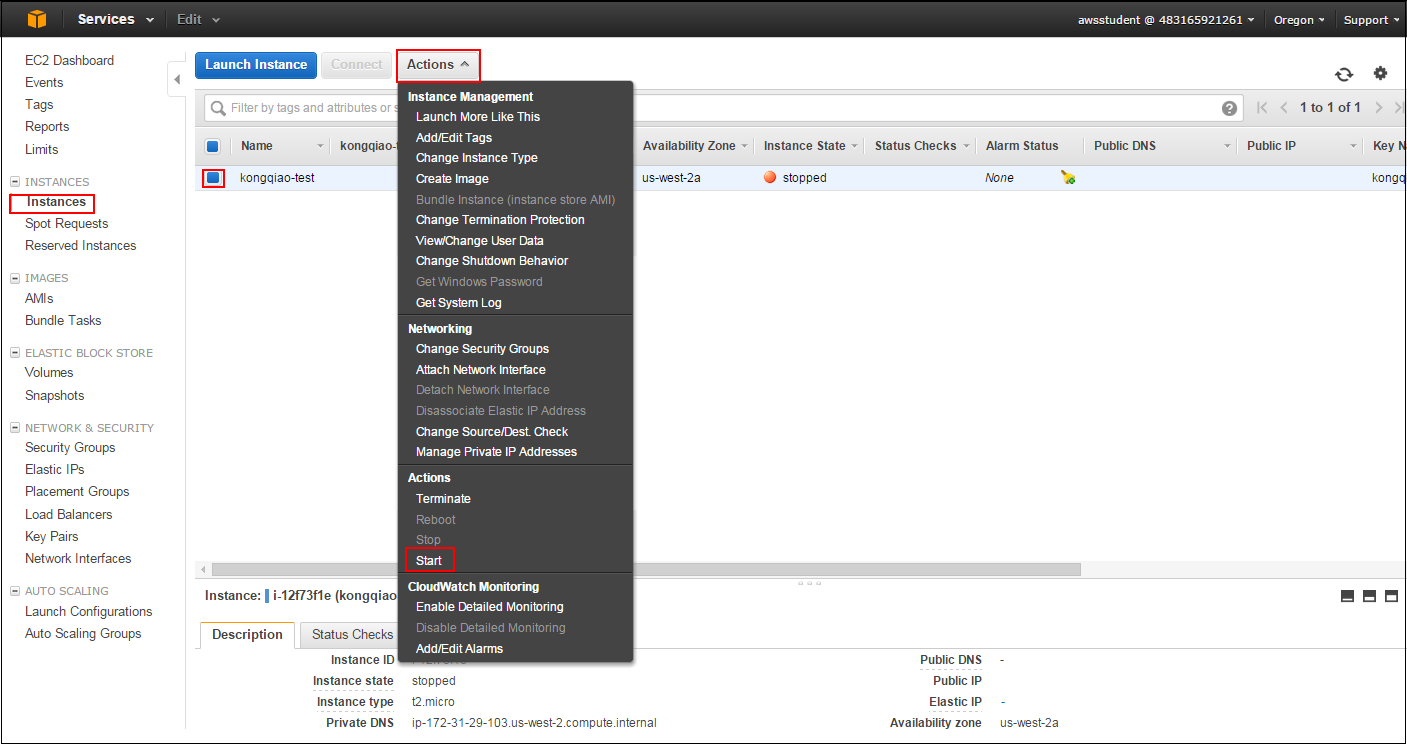
Task: Open the awsstudent account dropdown
Action: 1165,20
